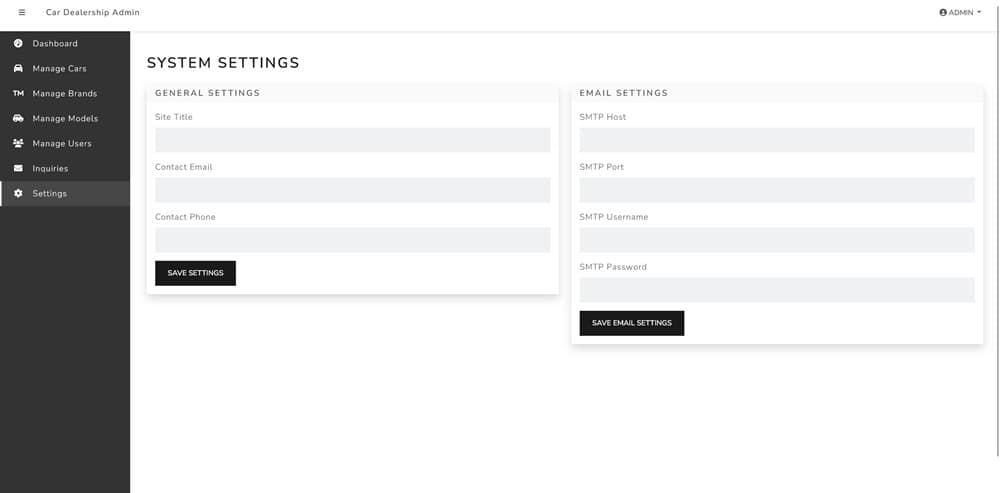Click the car icon beside Manage Cars
Viewport: 1000px width, 493px height.
18,69
